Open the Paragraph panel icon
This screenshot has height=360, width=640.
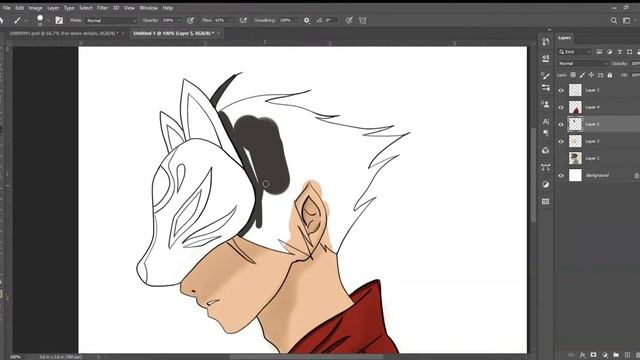tap(546, 133)
